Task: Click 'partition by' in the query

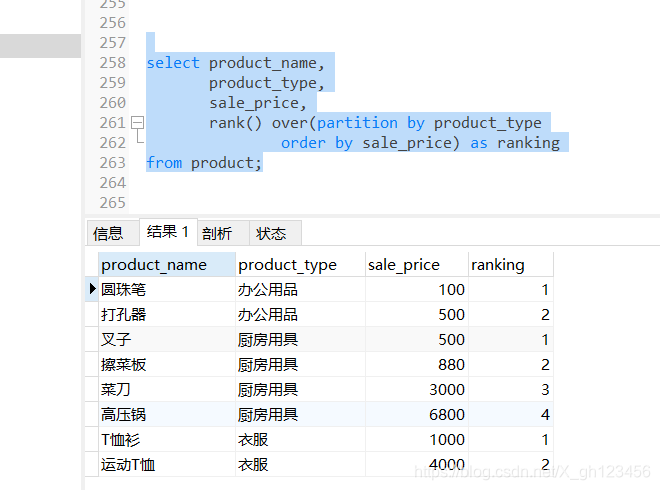Action: coord(371,123)
